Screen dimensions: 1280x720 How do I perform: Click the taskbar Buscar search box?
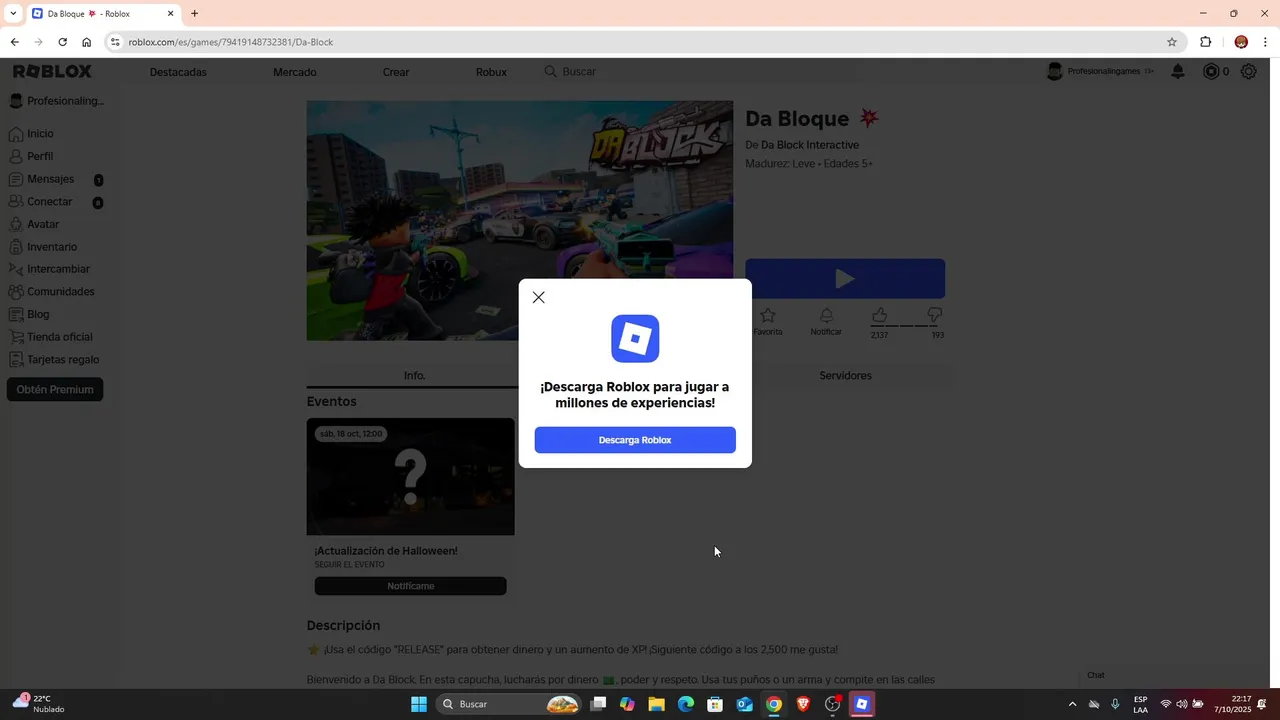[510, 704]
